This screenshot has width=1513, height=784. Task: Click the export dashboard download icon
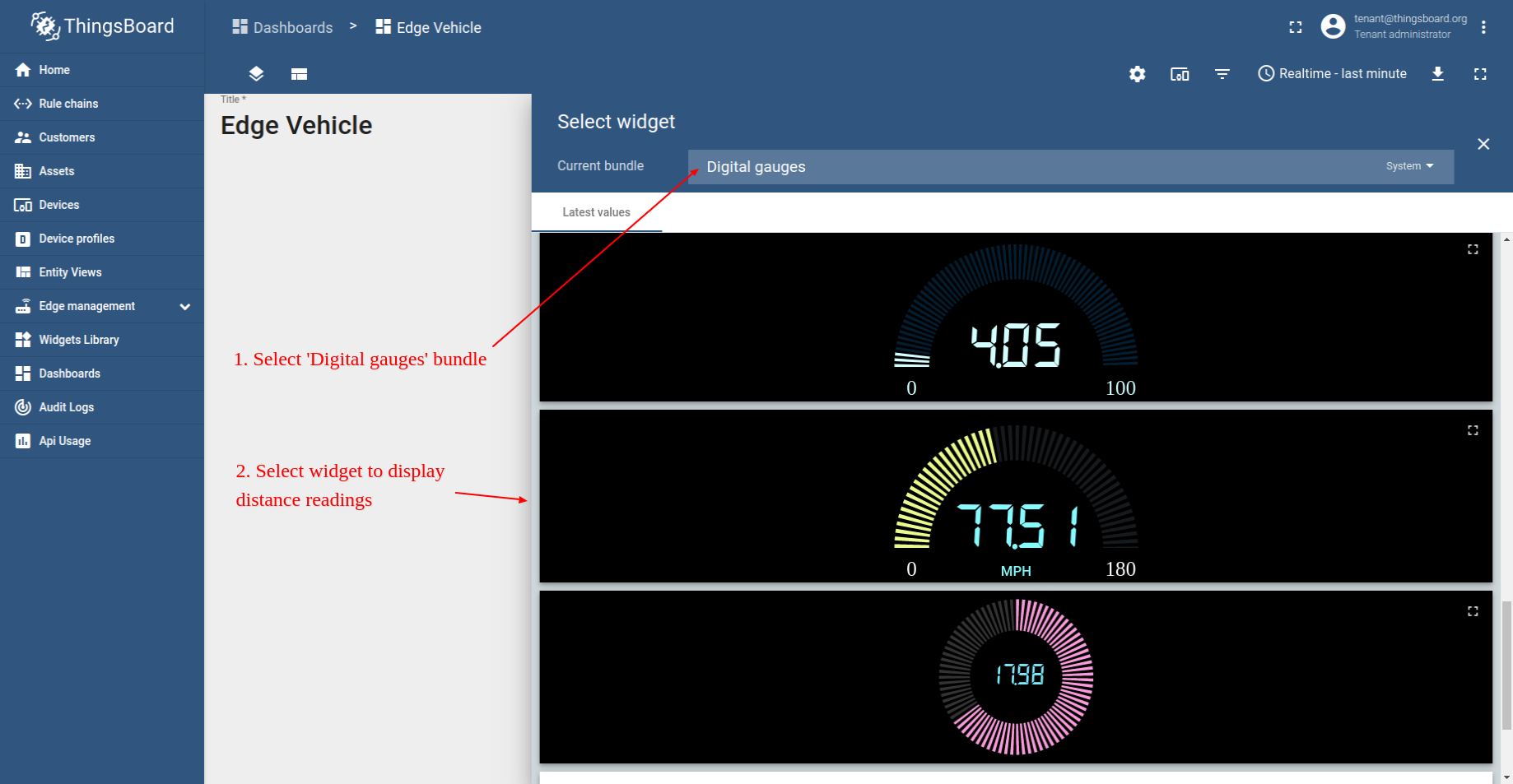pos(1438,74)
